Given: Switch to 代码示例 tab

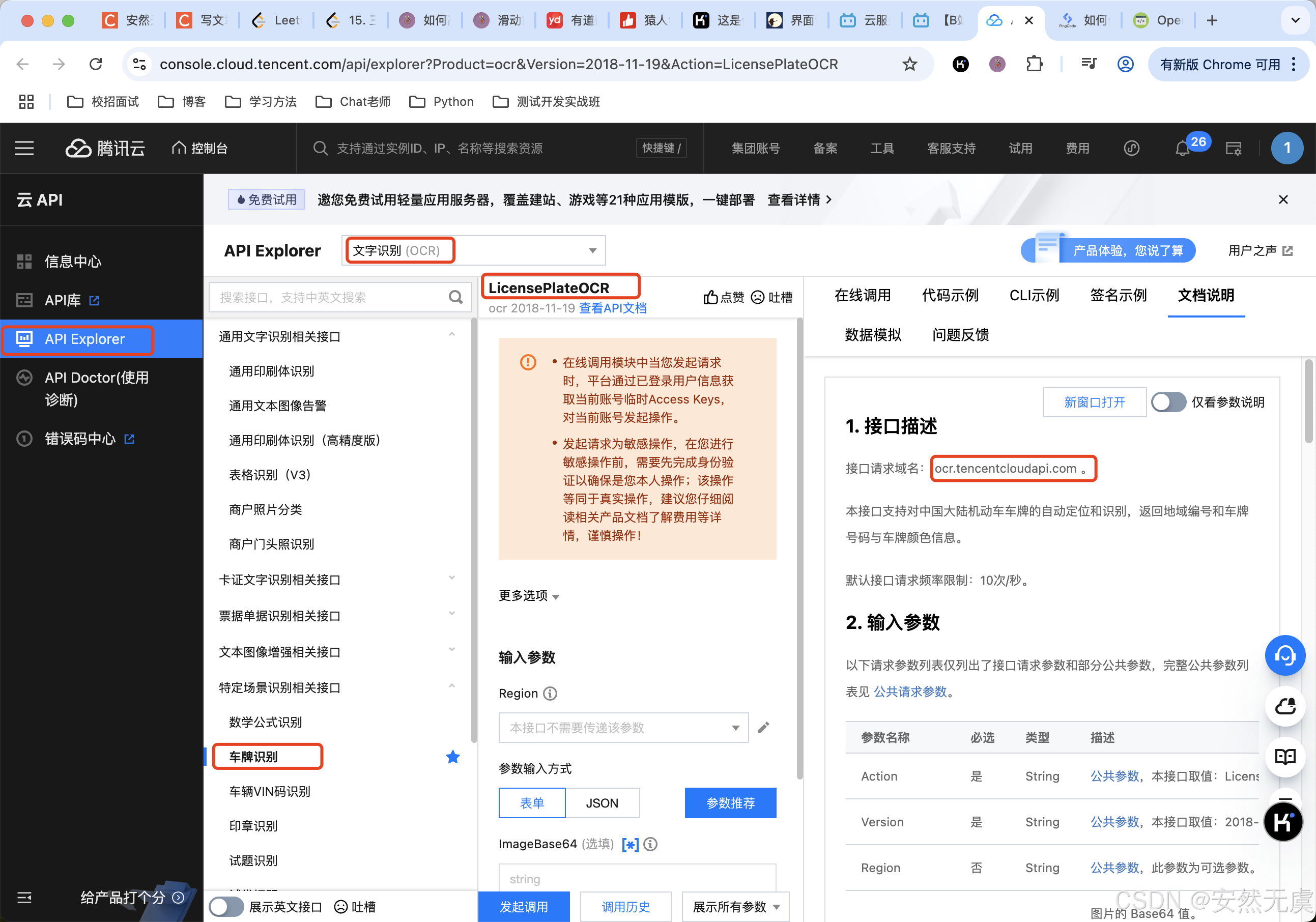Looking at the screenshot, I should 950,296.
